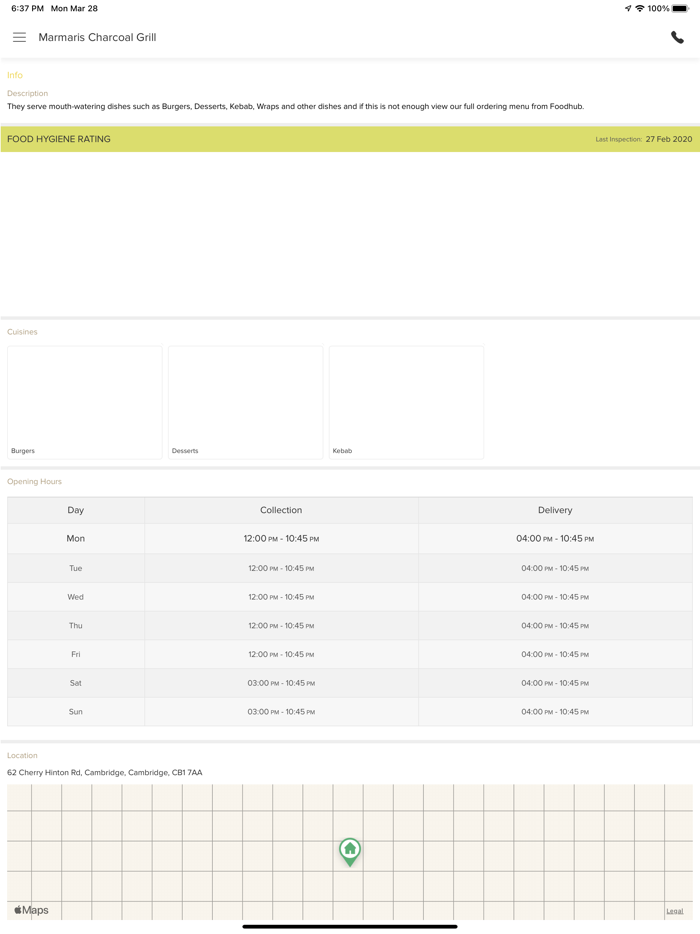Open the hamburger menu
This screenshot has height=934, width=700.
(x=19, y=37)
